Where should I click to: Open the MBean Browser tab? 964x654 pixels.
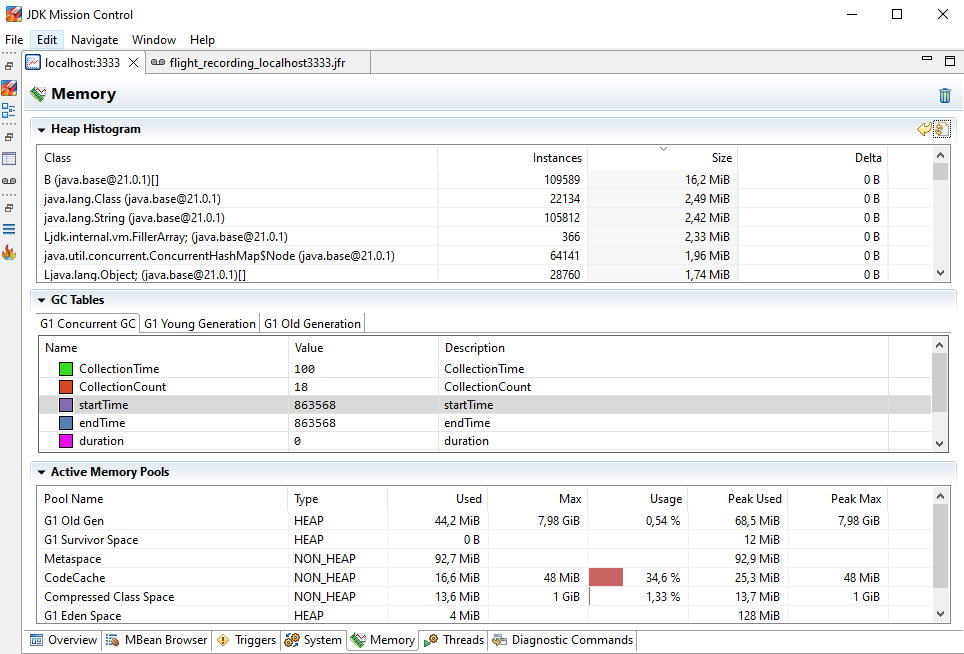pyautogui.click(x=157, y=640)
